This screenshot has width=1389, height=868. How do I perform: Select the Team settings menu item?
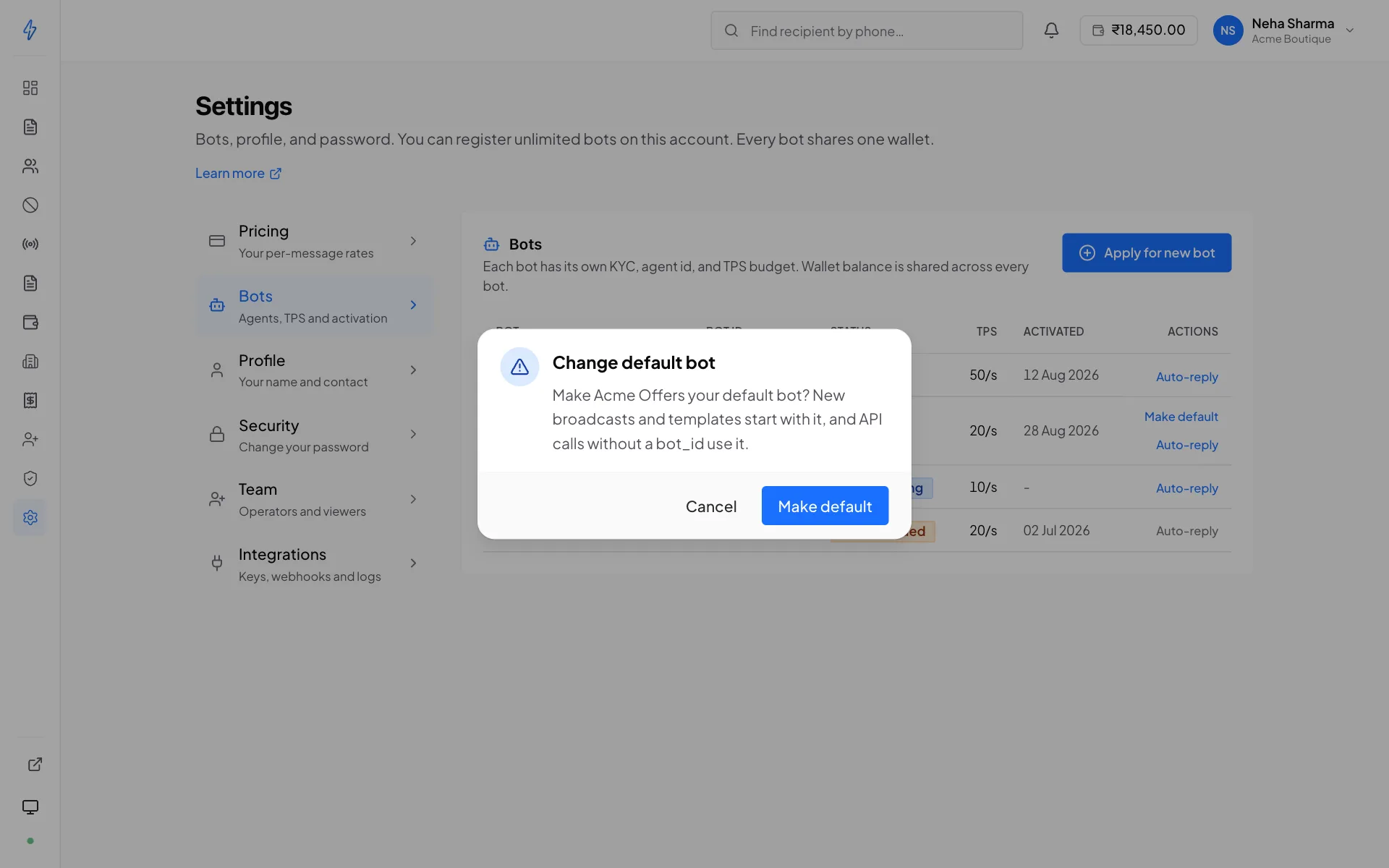pyautogui.click(x=315, y=499)
